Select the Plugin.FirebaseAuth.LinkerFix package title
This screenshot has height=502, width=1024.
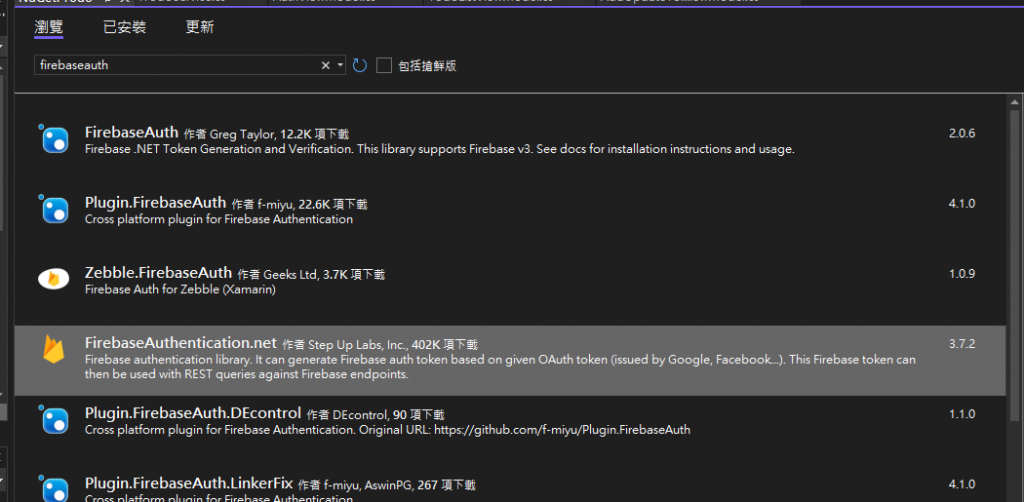[189, 484]
